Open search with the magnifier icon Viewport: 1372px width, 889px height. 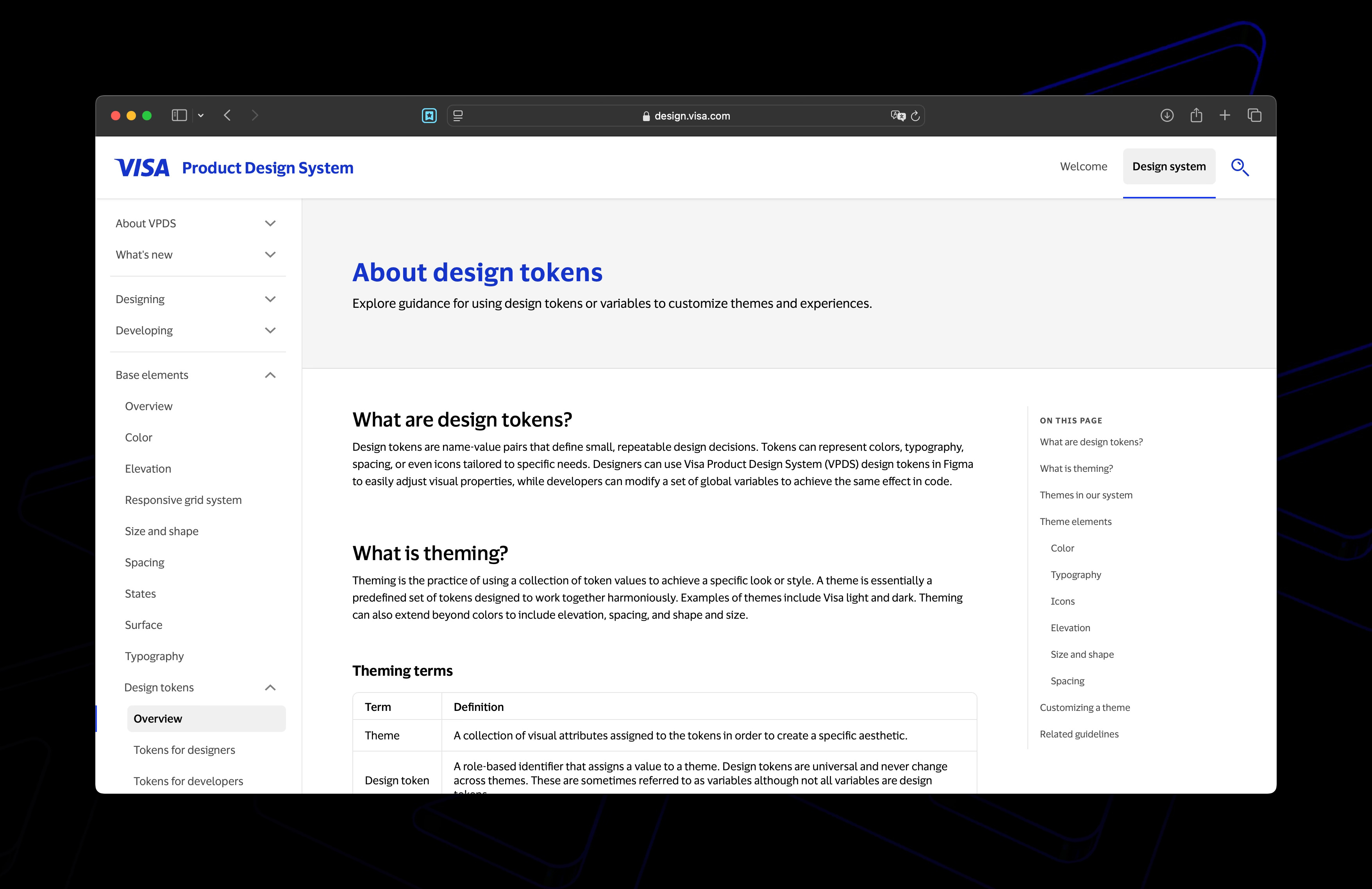tap(1240, 167)
